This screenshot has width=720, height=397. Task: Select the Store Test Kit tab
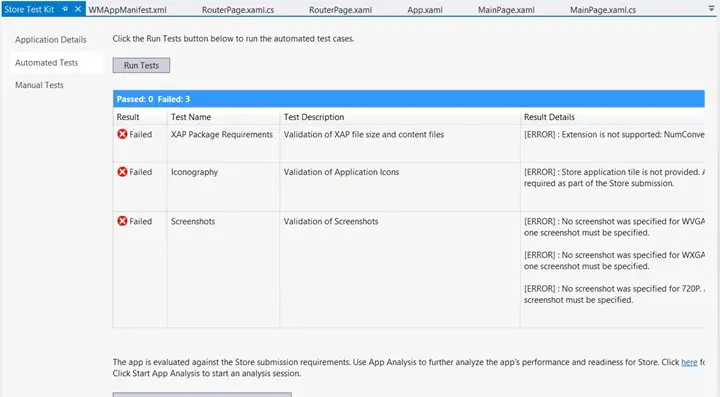tap(29, 9)
